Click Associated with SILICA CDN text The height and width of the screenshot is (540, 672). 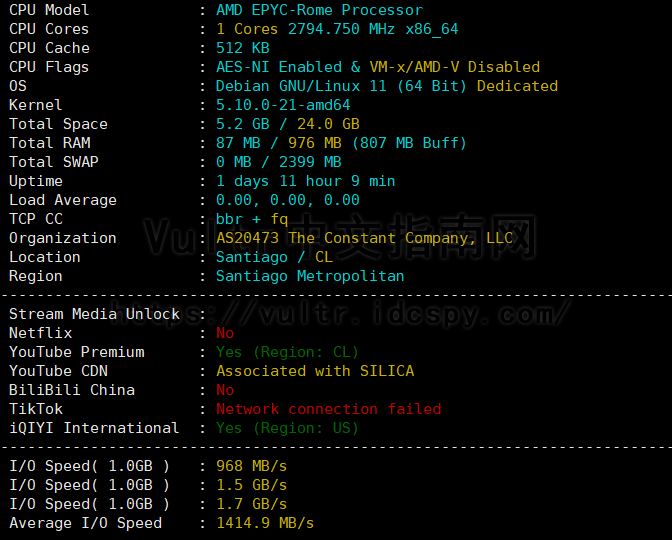(x=315, y=371)
